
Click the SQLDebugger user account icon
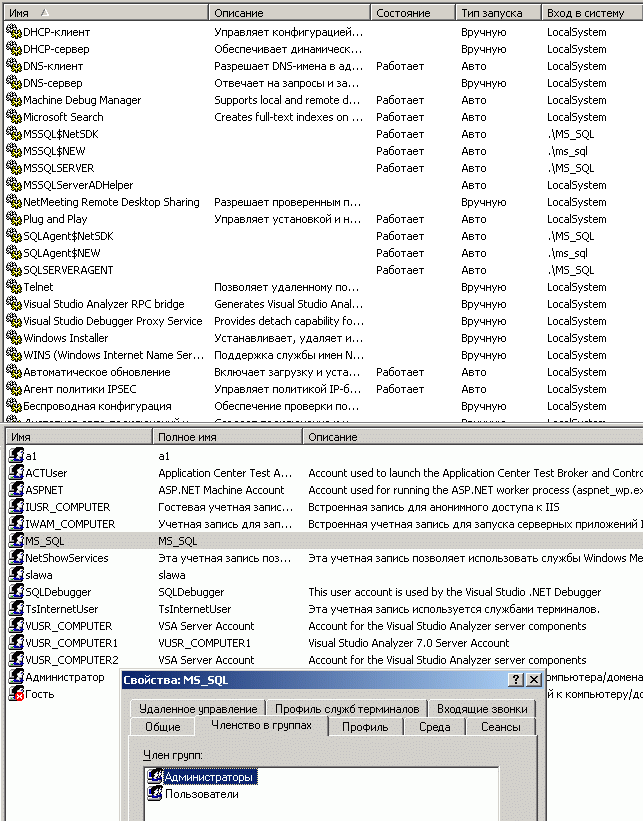click(x=16, y=592)
